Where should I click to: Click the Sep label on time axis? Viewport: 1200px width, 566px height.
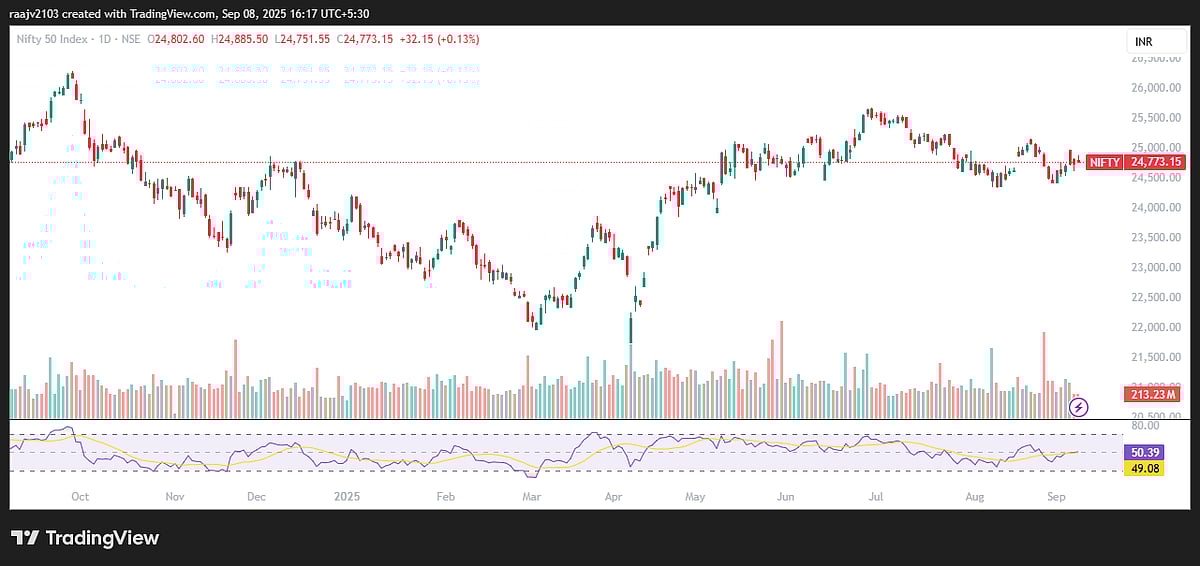click(1057, 496)
